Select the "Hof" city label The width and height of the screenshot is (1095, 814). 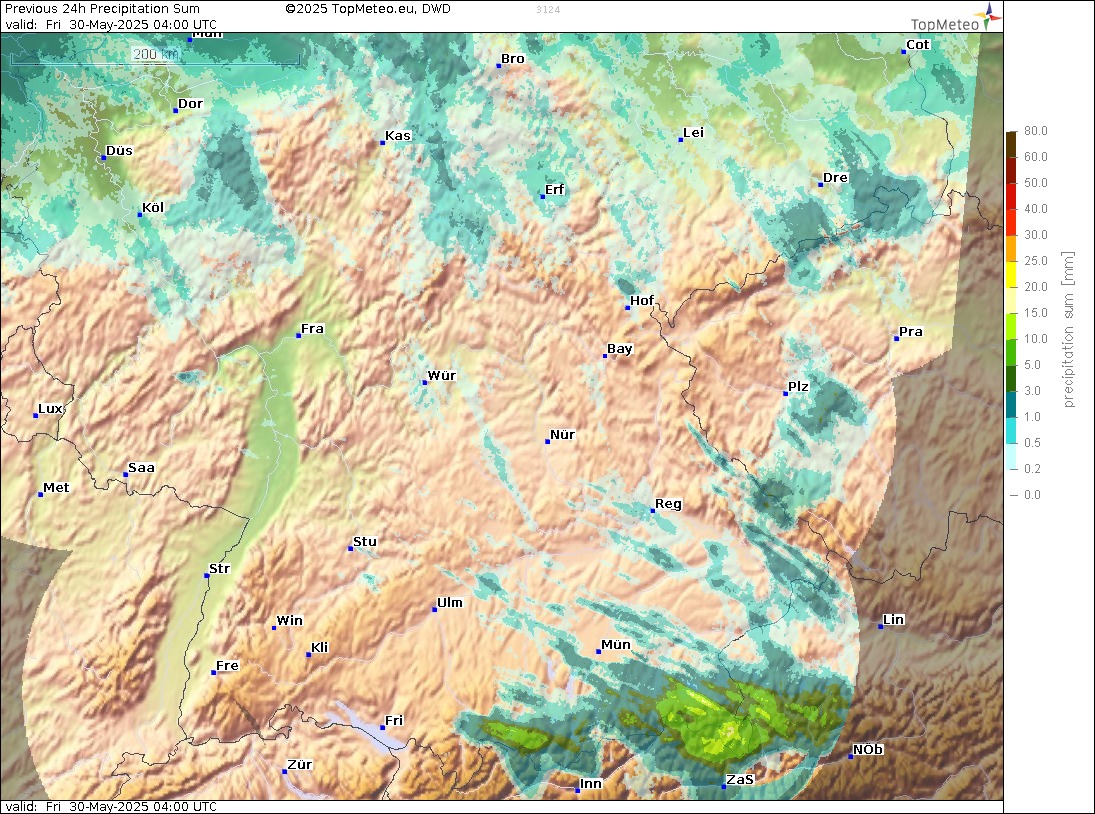642,301
